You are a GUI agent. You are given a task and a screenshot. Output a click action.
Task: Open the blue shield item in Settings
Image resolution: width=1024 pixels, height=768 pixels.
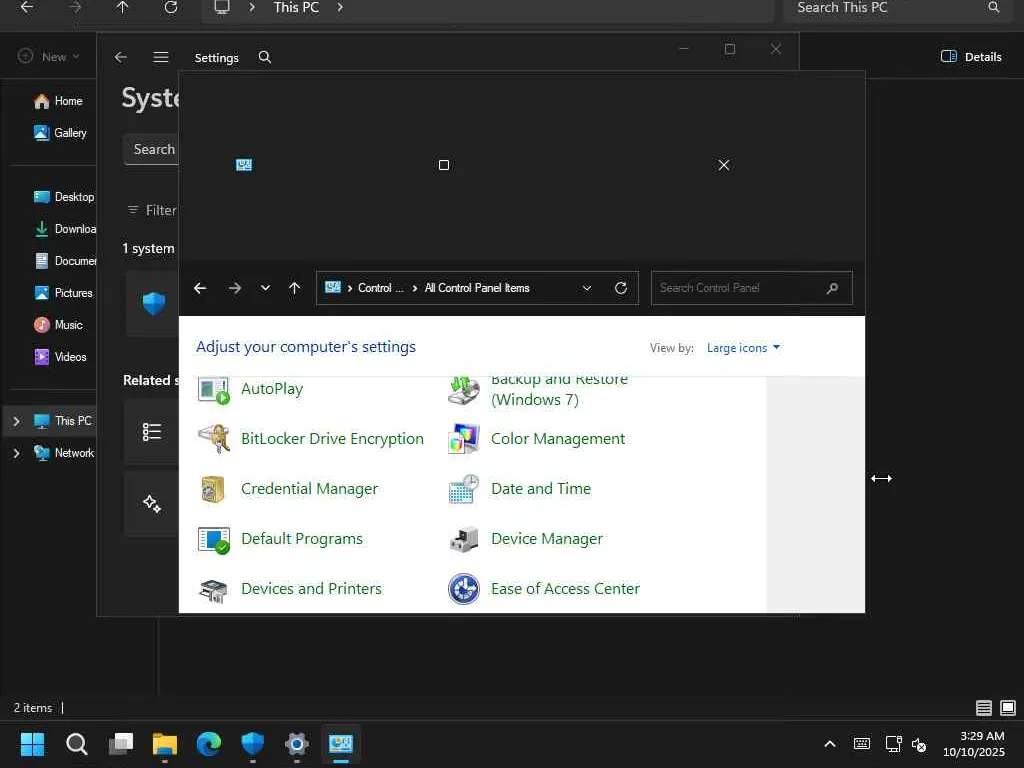[x=154, y=304]
